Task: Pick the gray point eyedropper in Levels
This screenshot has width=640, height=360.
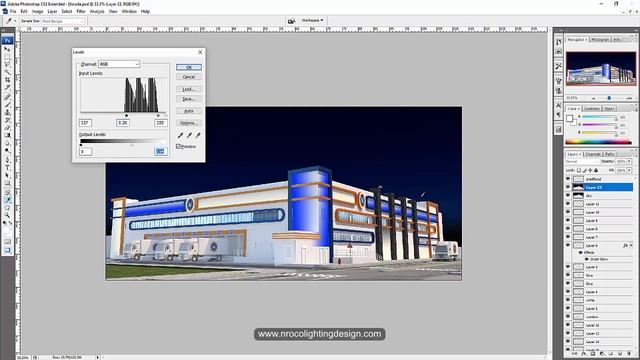Action: 189,135
